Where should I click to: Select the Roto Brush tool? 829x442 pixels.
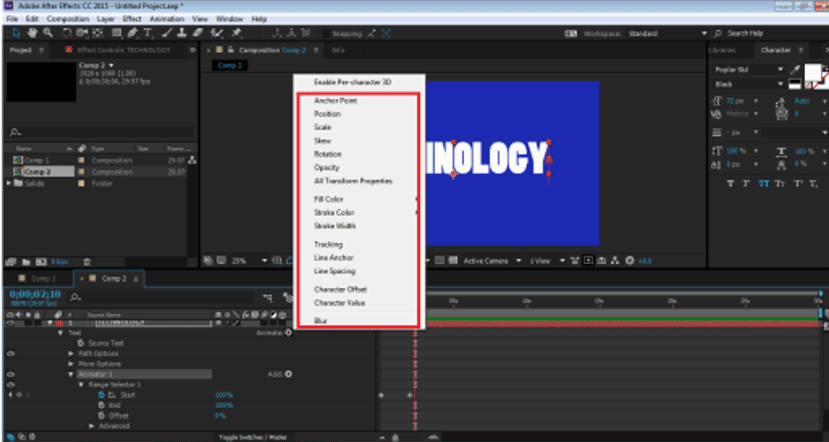tap(216, 33)
